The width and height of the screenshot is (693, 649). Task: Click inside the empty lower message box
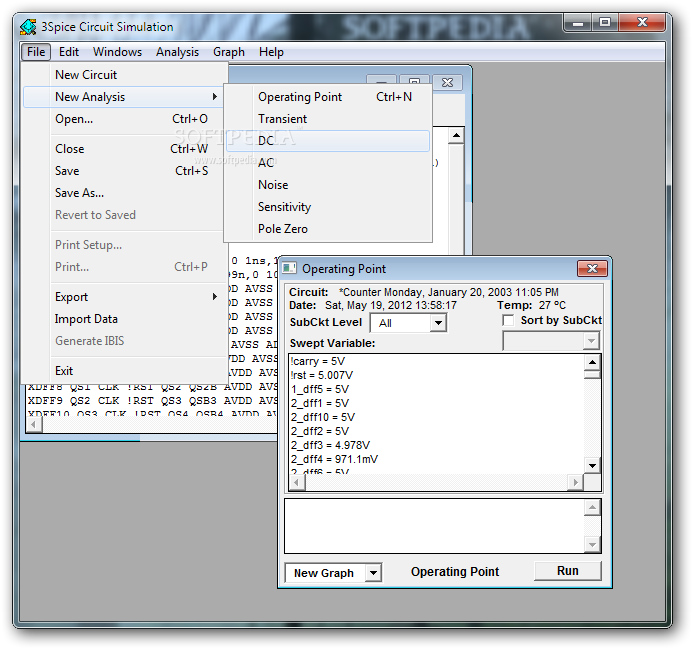coord(434,526)
